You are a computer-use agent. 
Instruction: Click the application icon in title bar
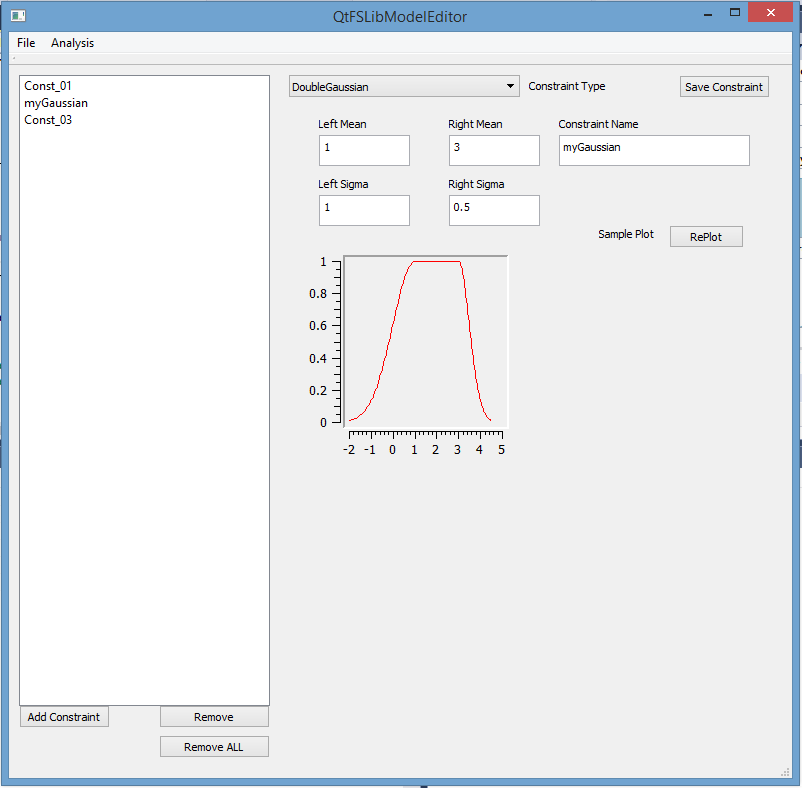coord(18,16)
